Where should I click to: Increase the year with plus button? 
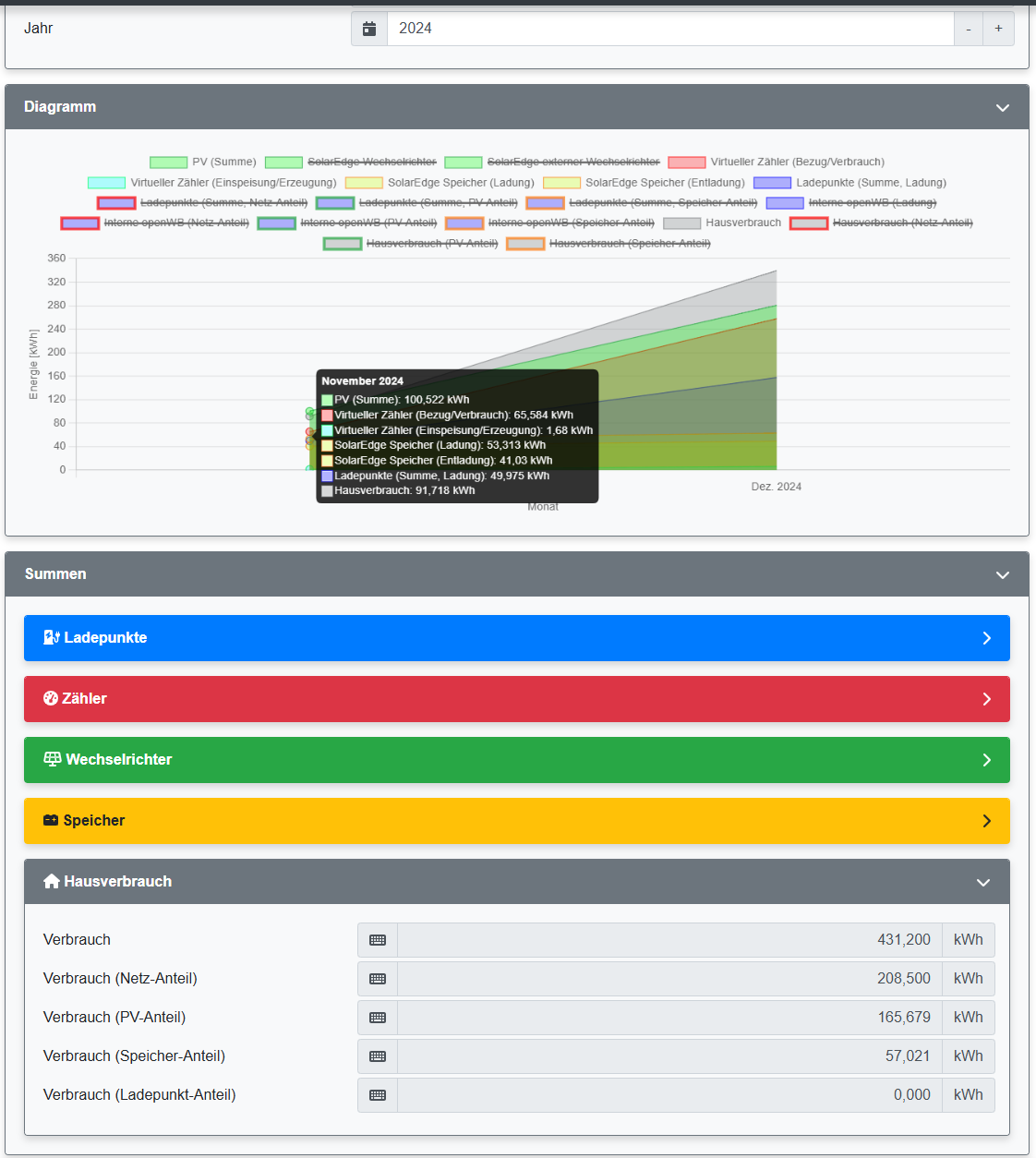998,29
